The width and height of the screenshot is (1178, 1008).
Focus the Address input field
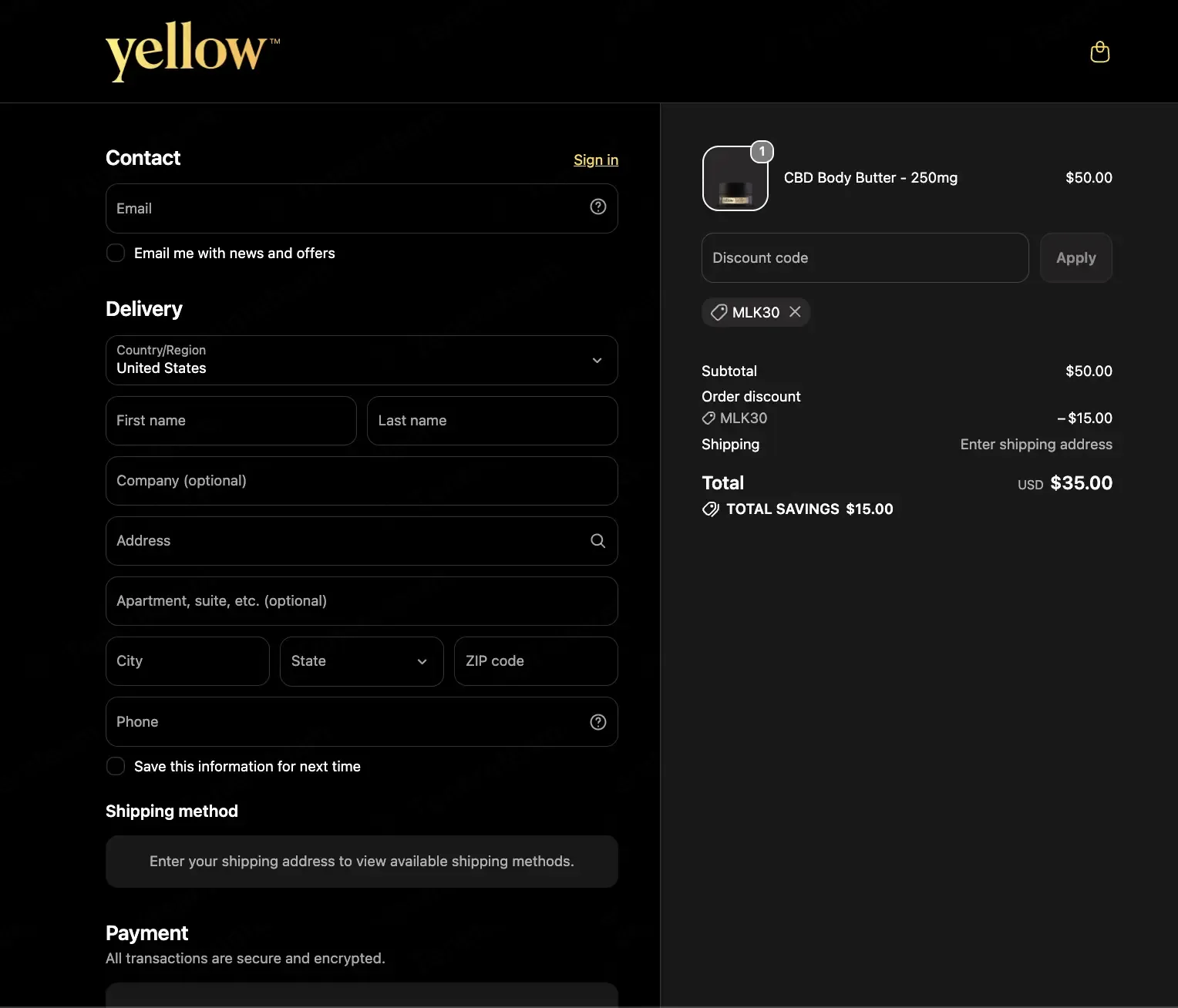click(362, 541)
